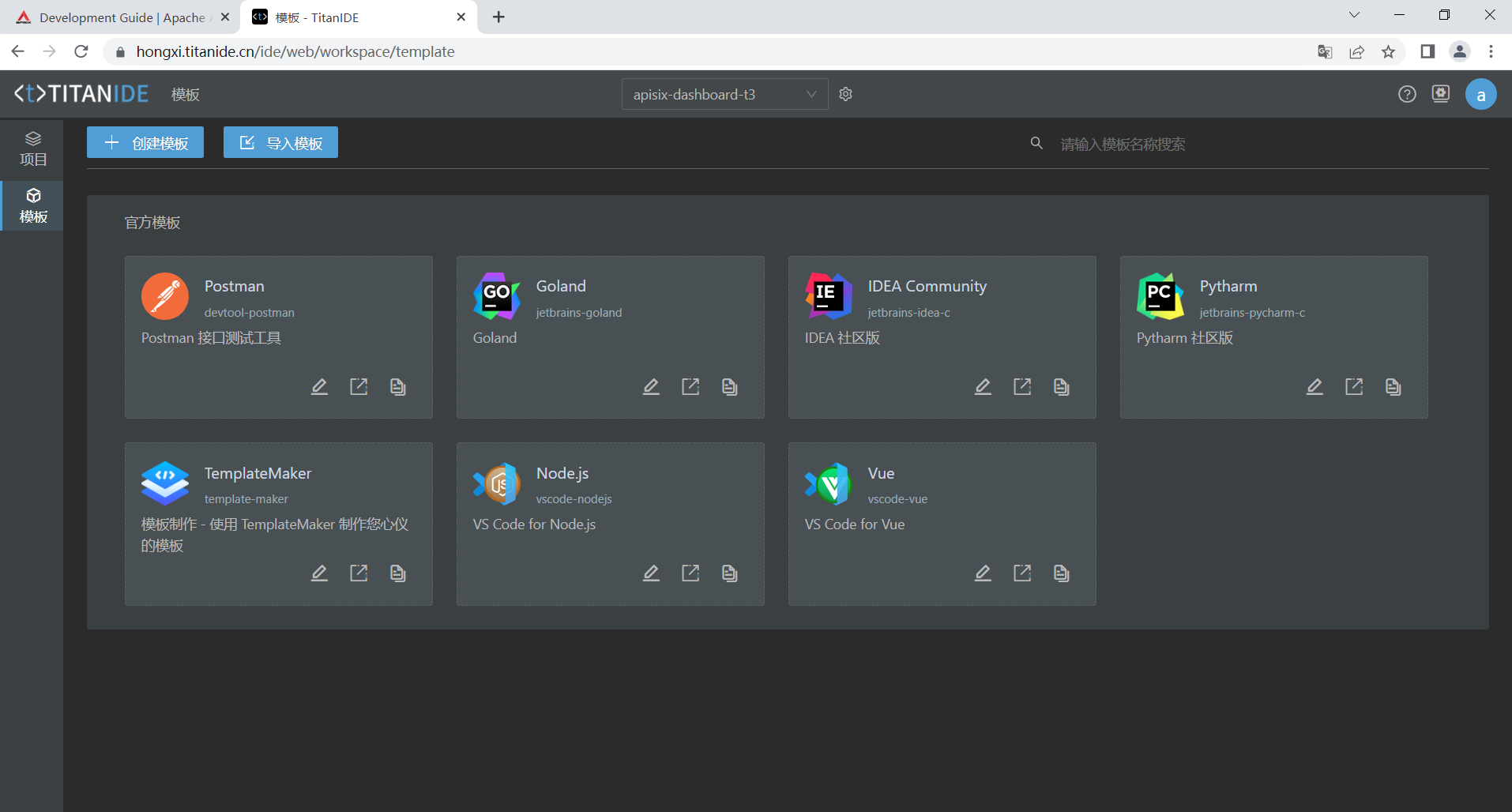Click the edit pencil icon on Vue card
This screenshot has width=1512, height=812.
(x=983, y=573)
